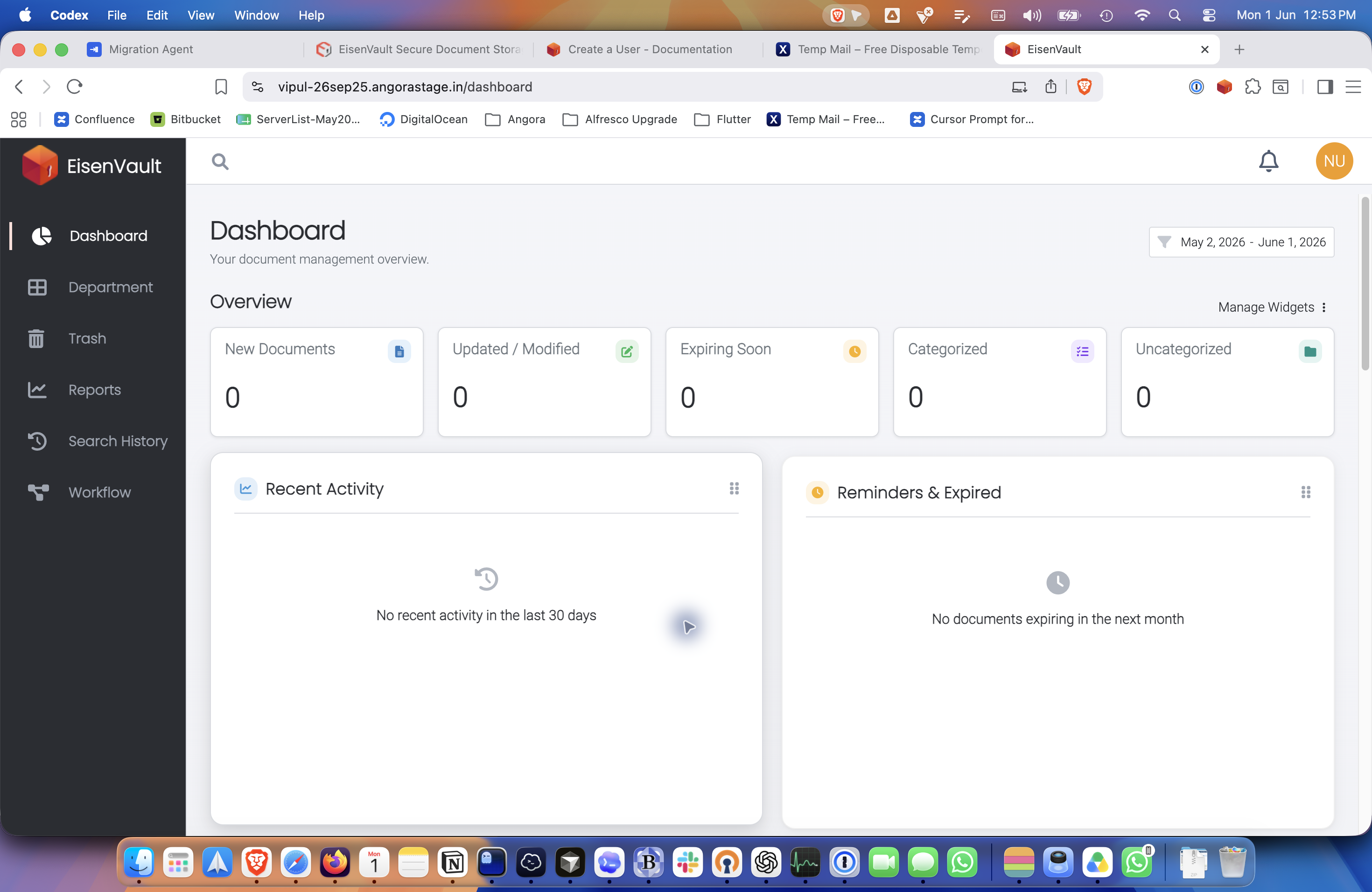Open the date range filter

pos(1241,242)
